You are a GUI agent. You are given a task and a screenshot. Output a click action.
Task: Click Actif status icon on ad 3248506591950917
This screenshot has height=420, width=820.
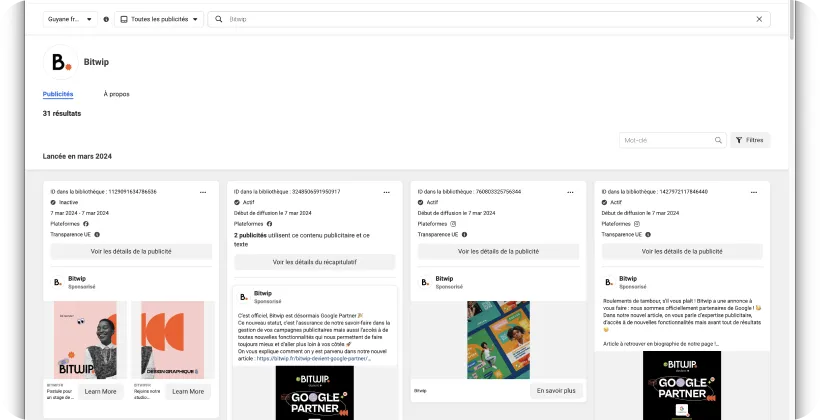point(237,202)
